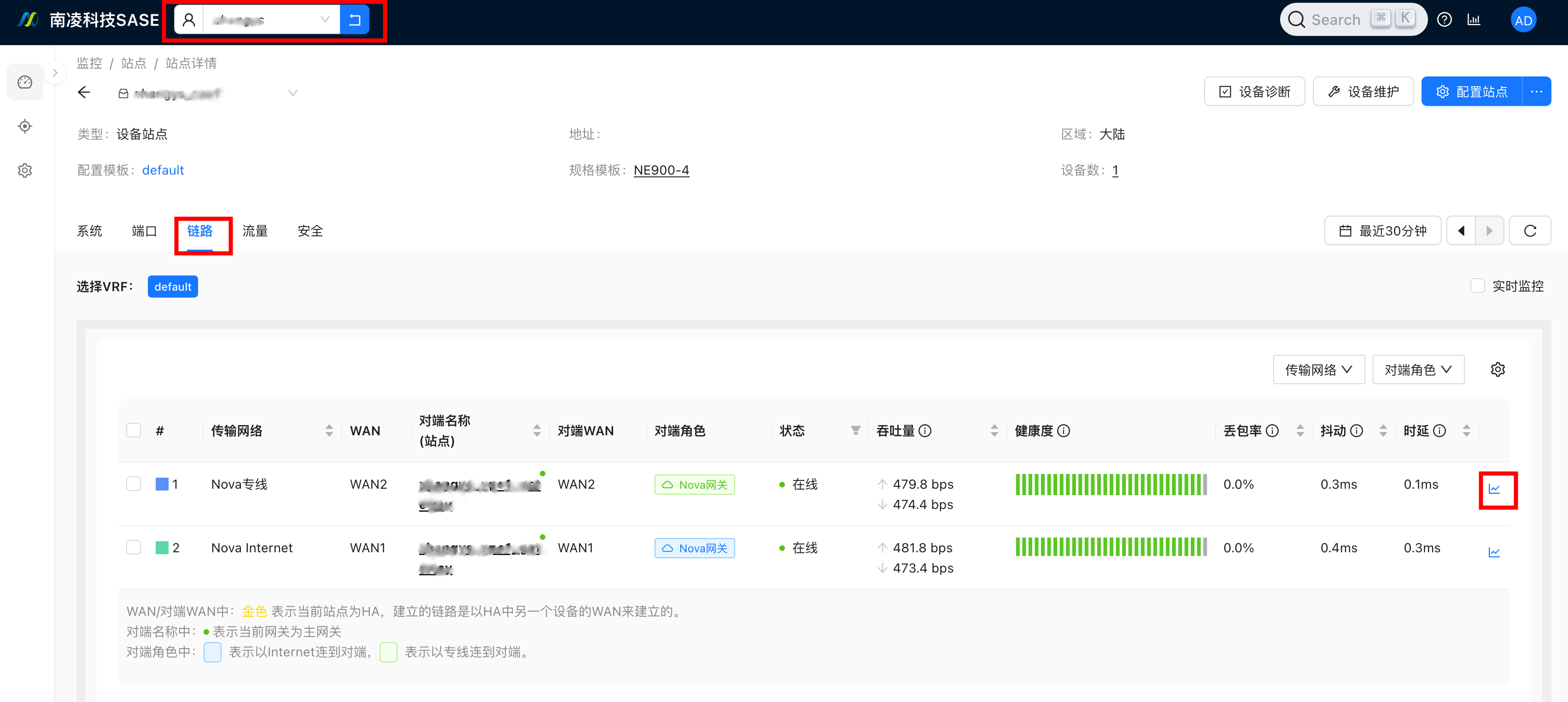This screenshot has width=1568, height=702.
Task: Sort by 抖动 column
Action: click(1383, 430)
